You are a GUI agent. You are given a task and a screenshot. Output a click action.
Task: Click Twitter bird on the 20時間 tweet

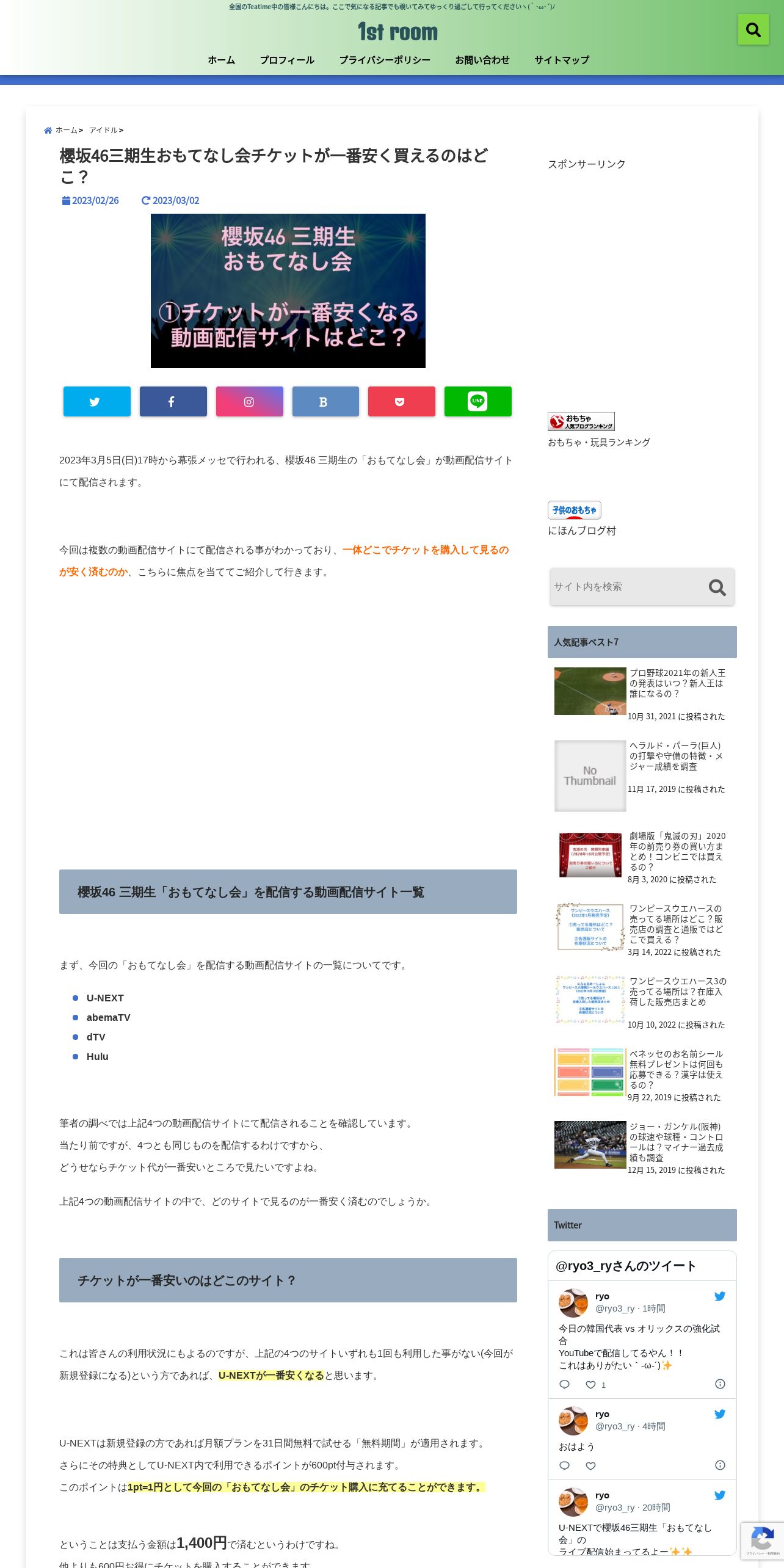coord(720,1495)
